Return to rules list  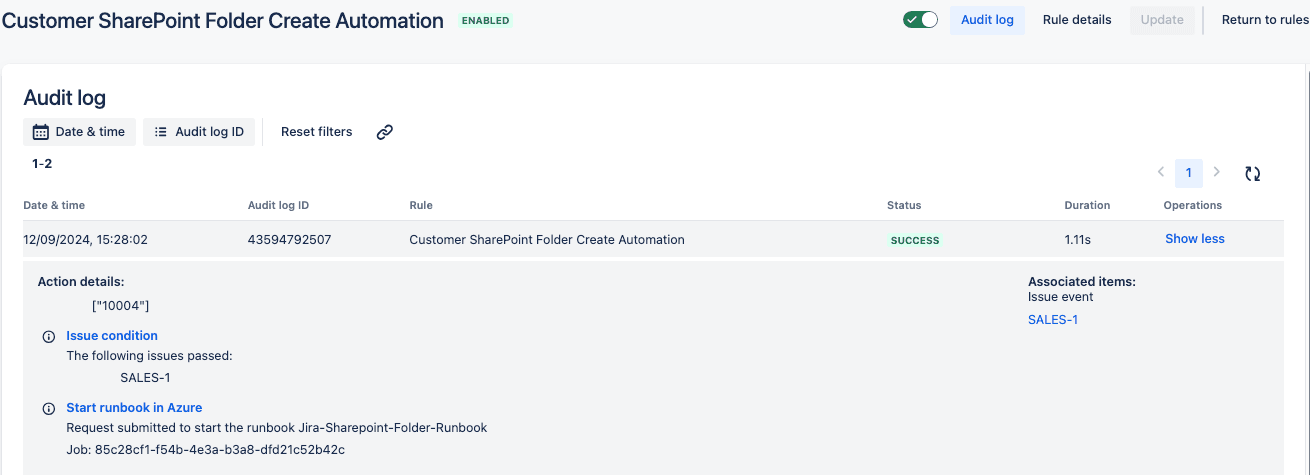click(1265, 20)
